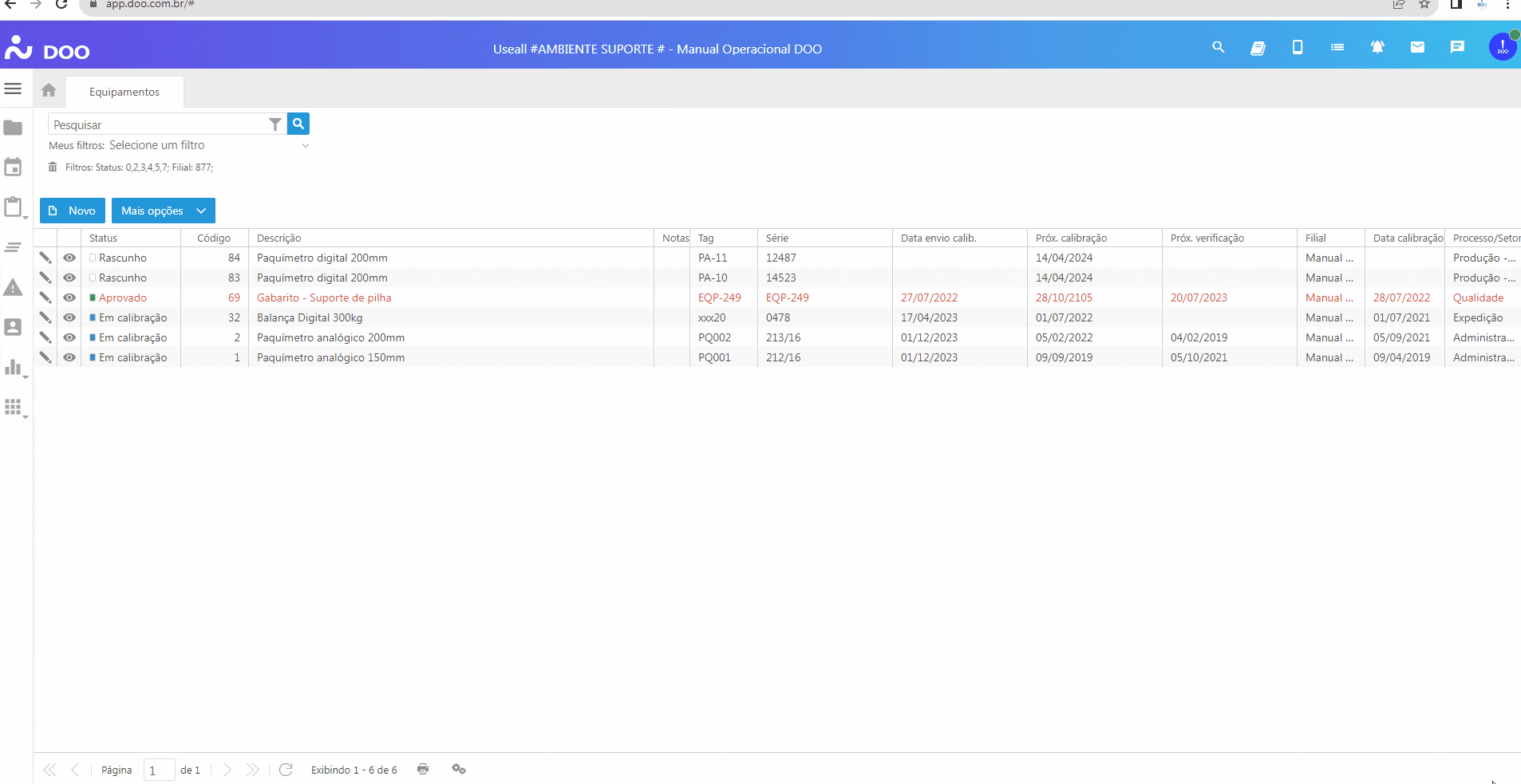Click eye icon for equipment code 84
Screen dimensions: 1521x784
point(69,258)
